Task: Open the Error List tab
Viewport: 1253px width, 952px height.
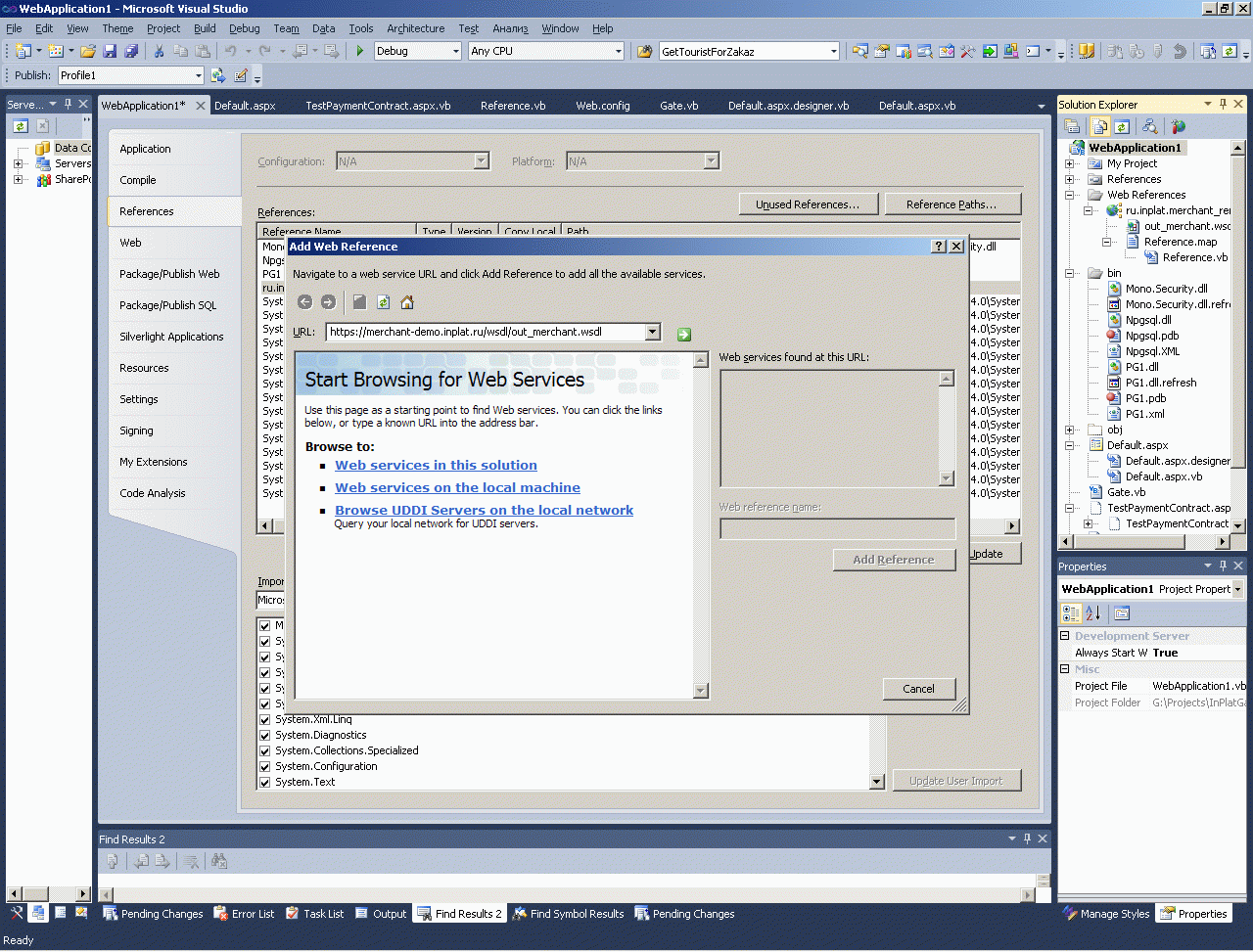Action: tap(244, 914)
